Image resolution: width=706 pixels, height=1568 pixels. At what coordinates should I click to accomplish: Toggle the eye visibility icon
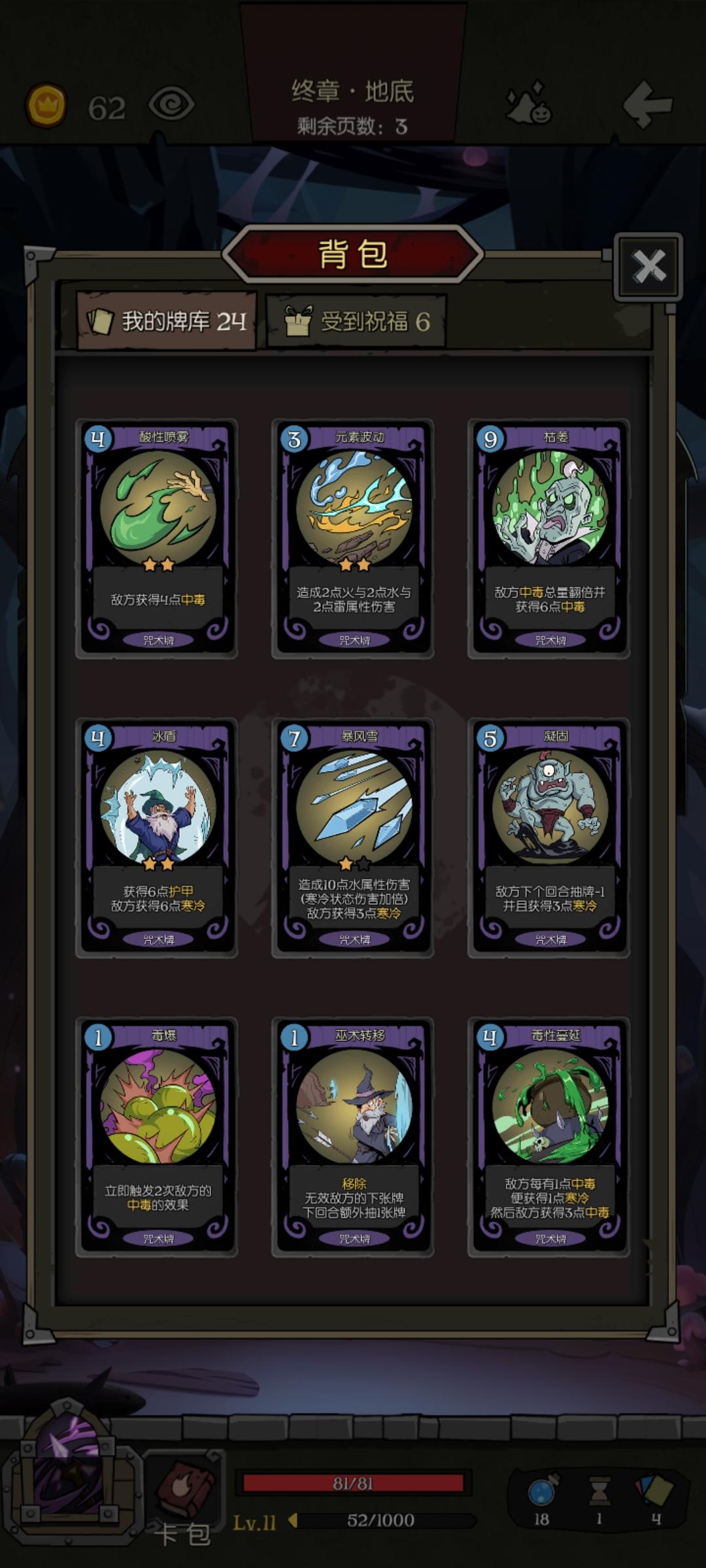coord(171,105)
